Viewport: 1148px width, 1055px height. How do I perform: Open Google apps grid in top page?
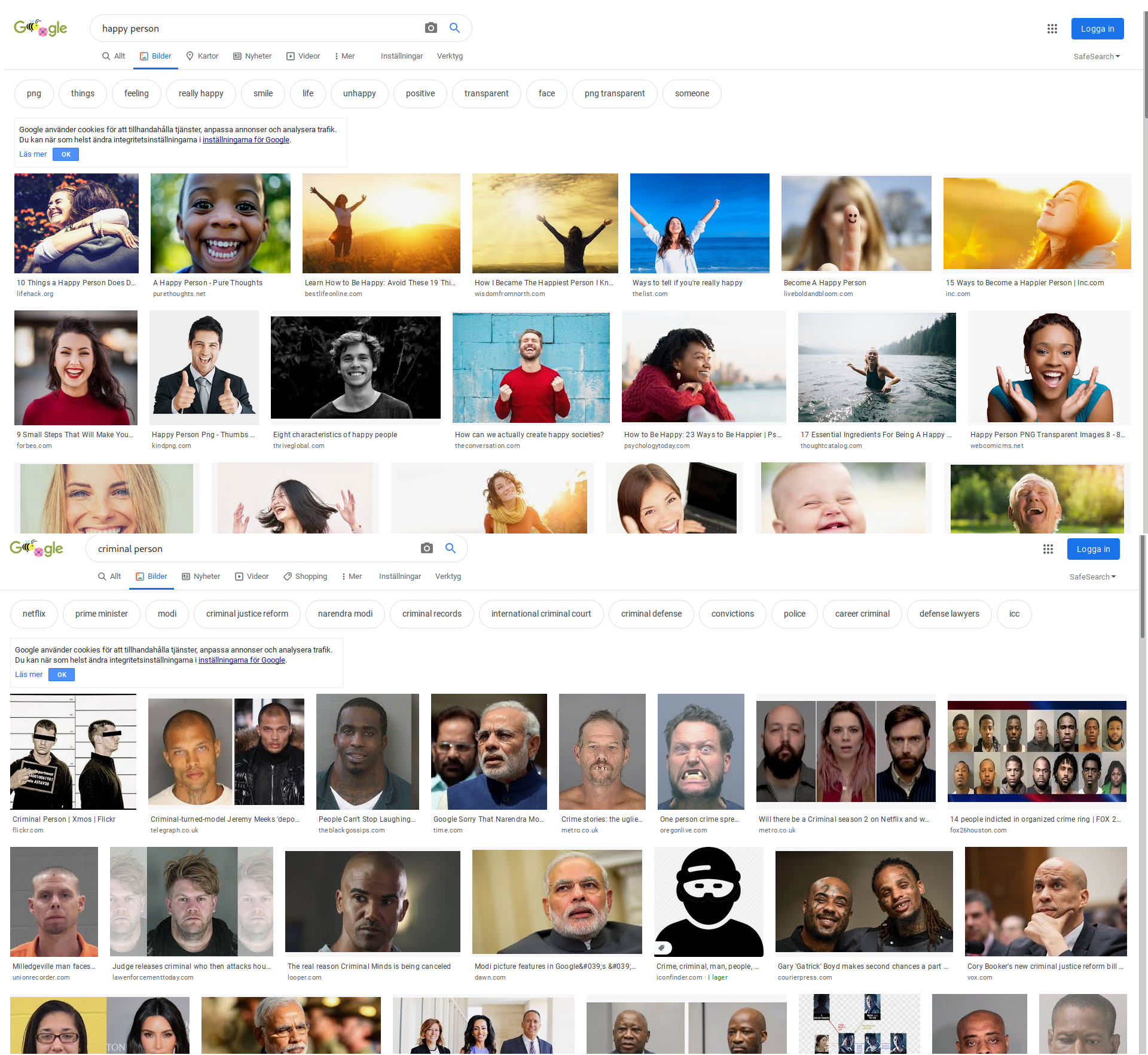[x=1052, y=29]
